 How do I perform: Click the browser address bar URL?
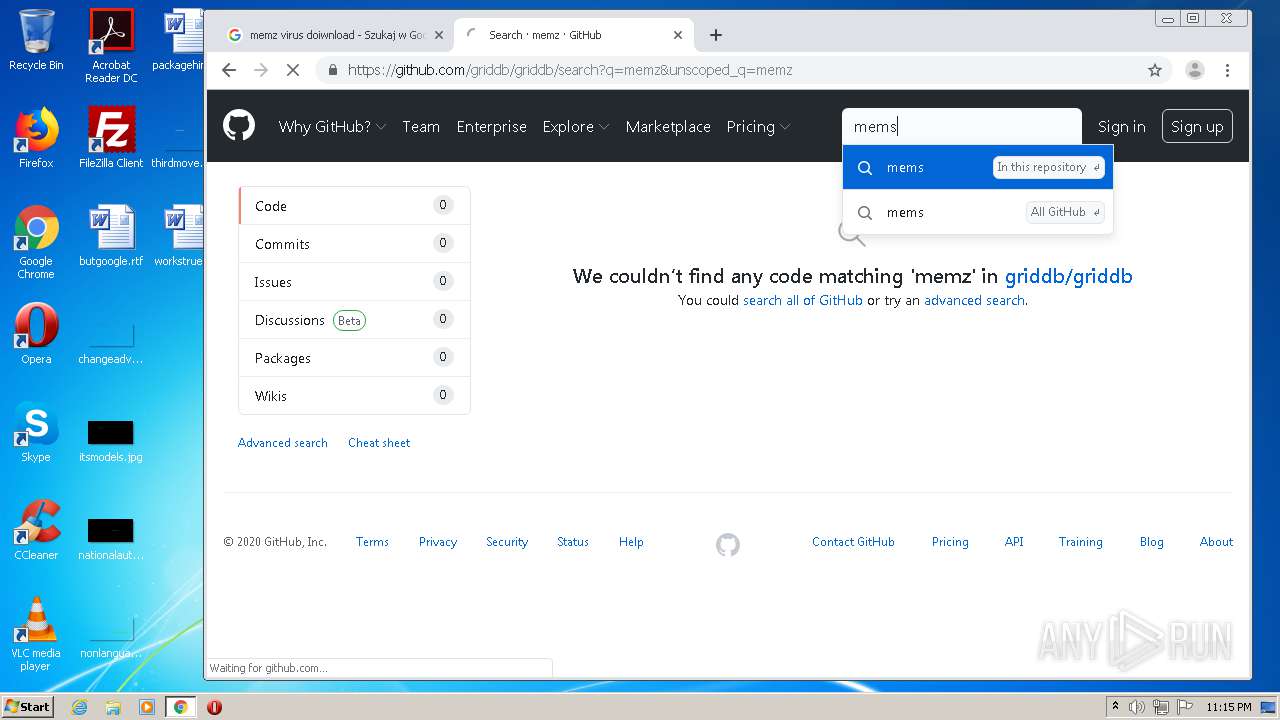click(x=570, y=70)
